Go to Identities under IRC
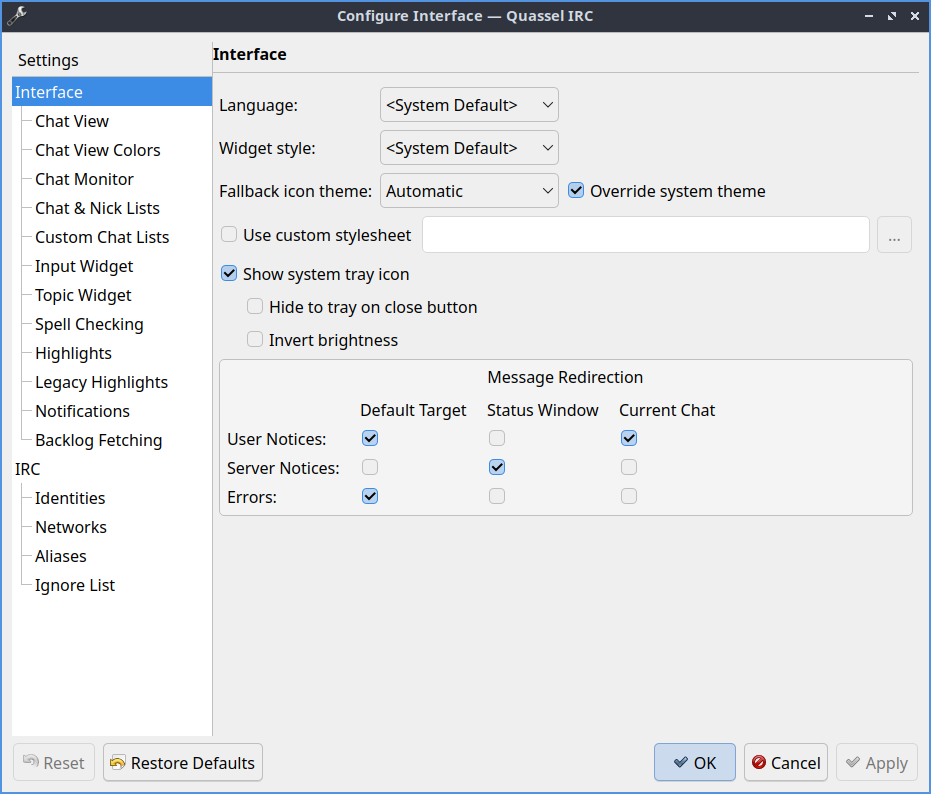This screenshot has height=794, width=931. [x=70, y=498]
